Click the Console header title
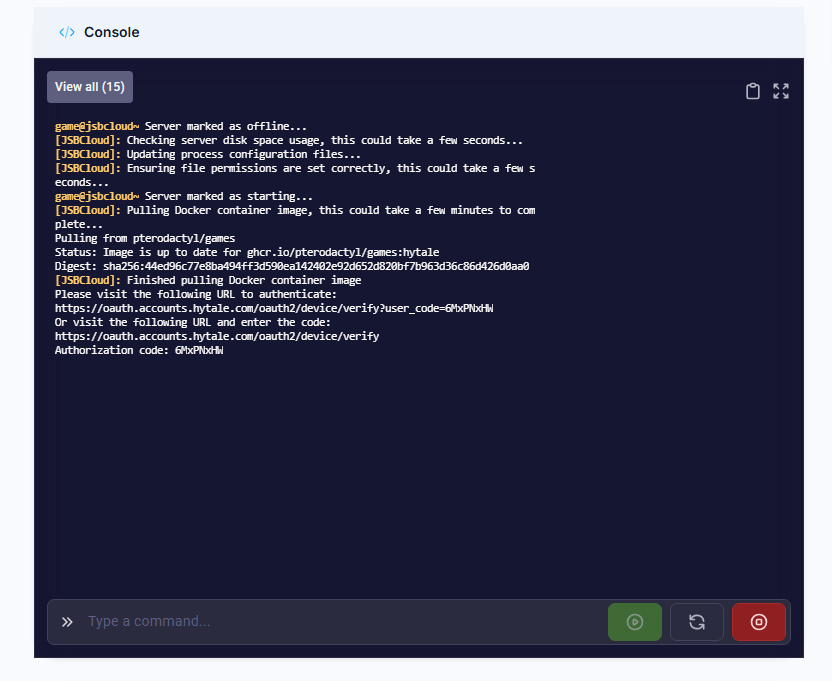The height and width of the screenshot is (681, 832). pyautogui.click(x=111, y=32)
